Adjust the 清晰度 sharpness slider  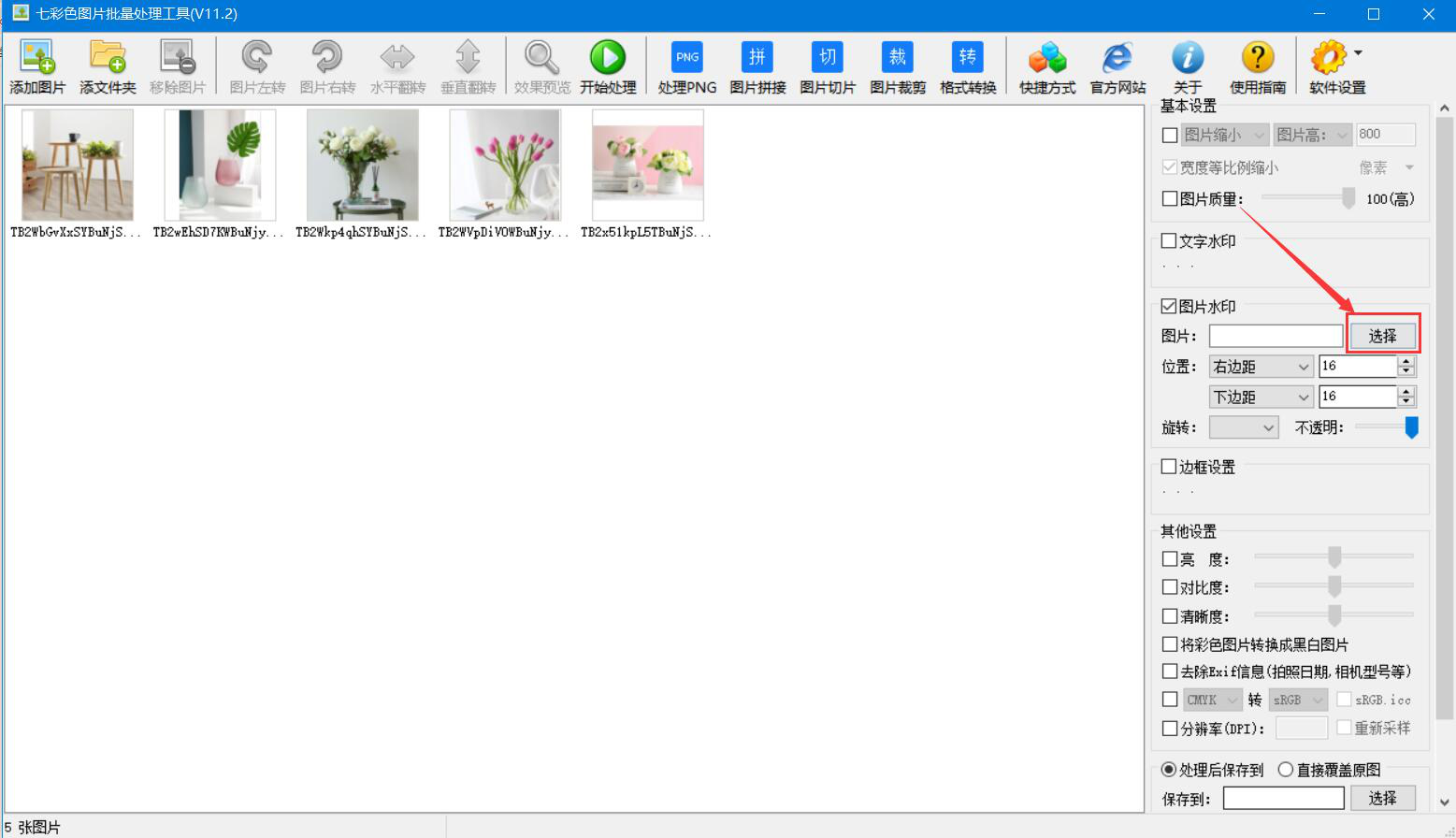pos(1334,614)
